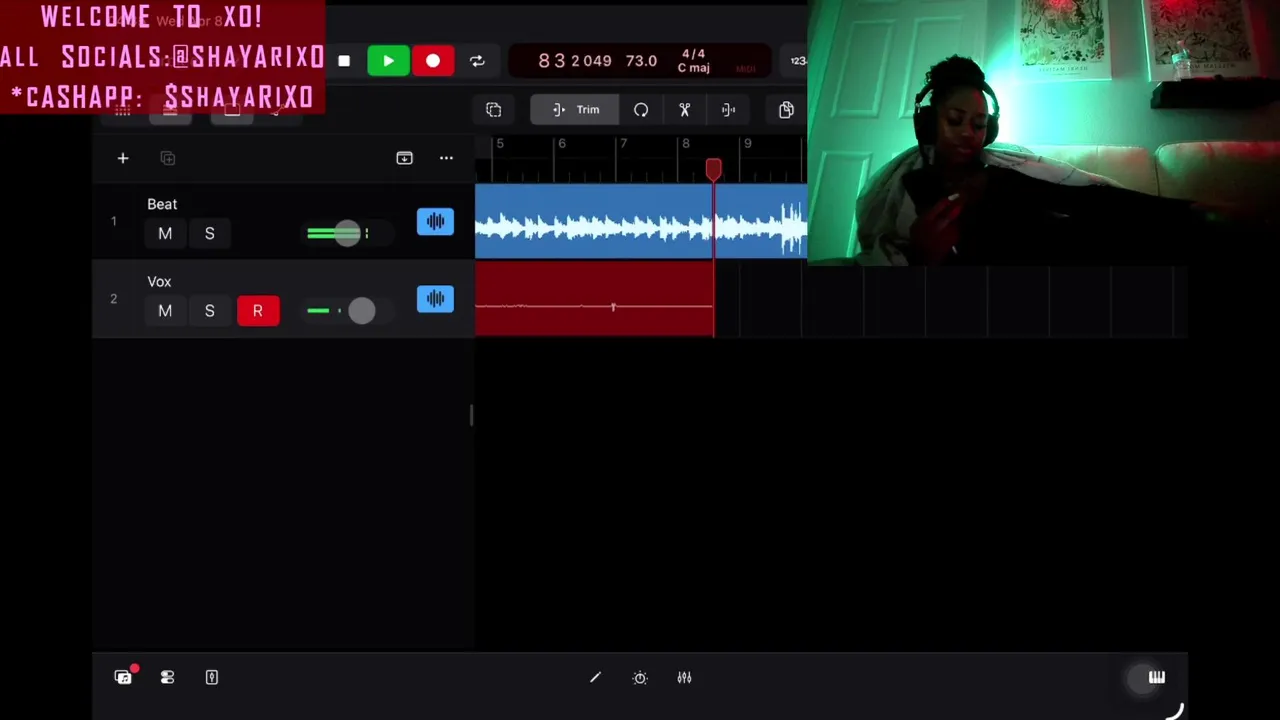Mute the Beat track
Viewport: 1280px width, 720px height.
coord(165,233)
